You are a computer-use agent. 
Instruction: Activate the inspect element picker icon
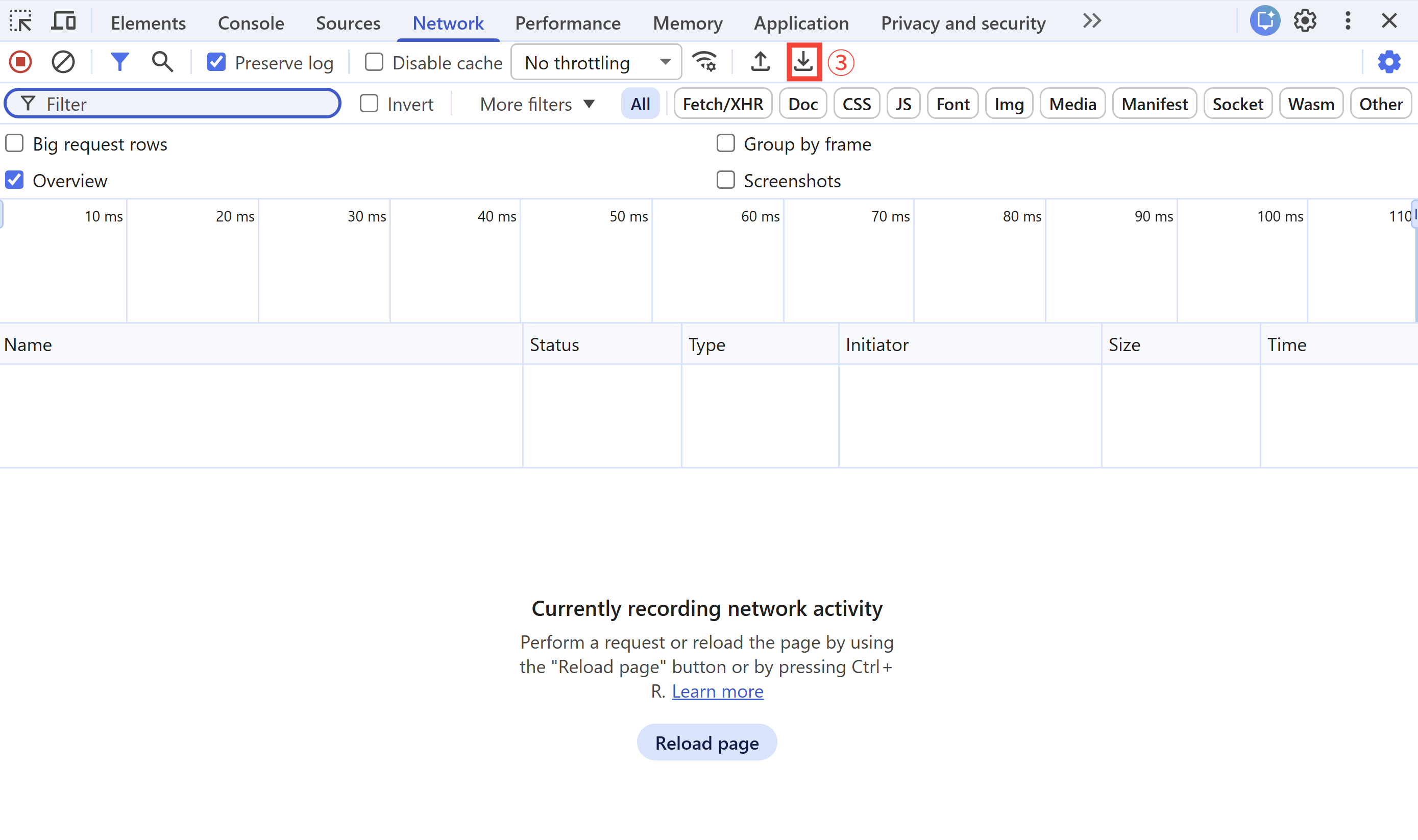(21, 21)
